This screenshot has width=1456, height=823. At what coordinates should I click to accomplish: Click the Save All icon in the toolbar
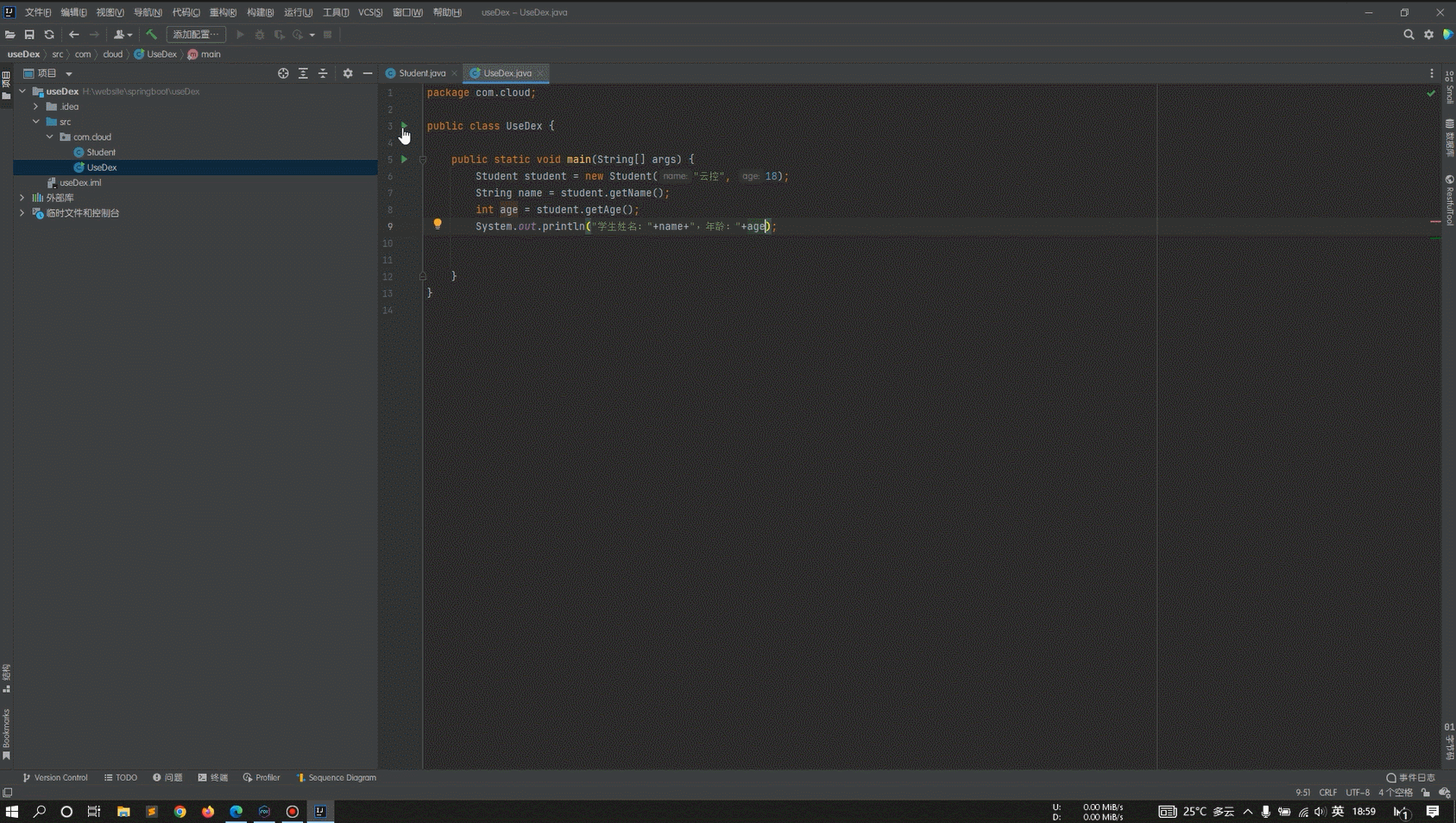tap(29, 35)
